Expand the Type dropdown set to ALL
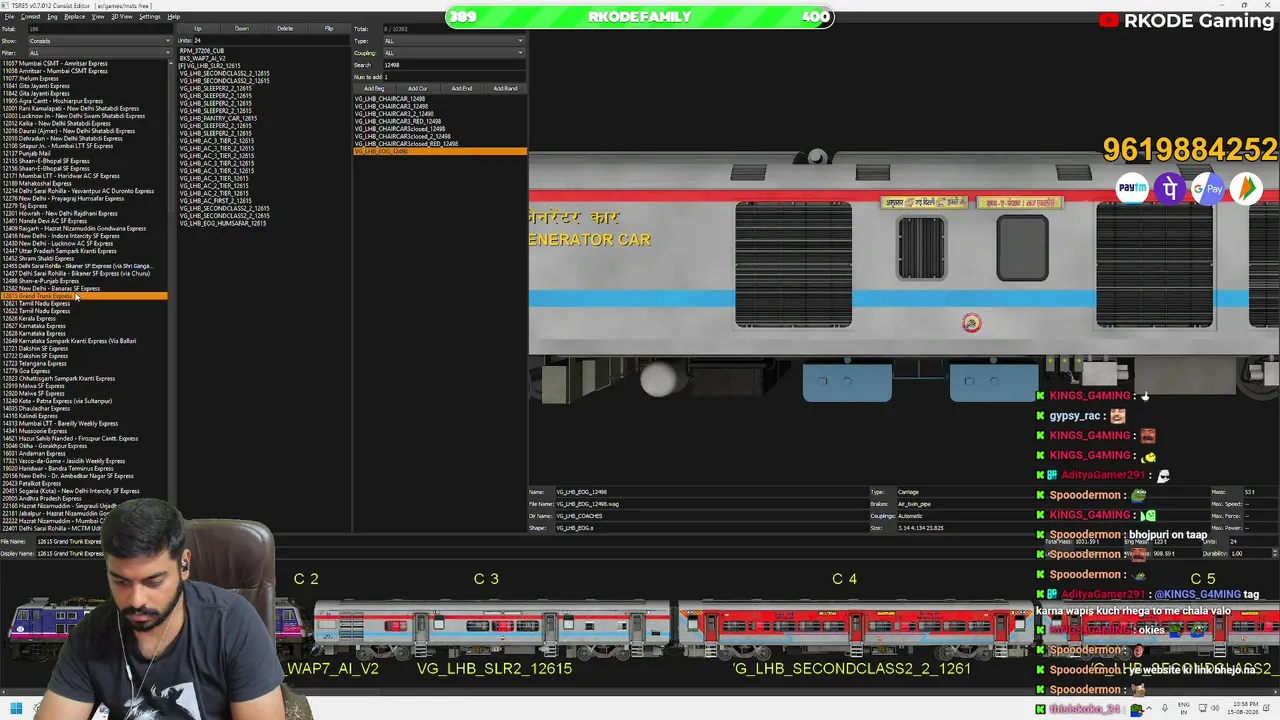This screenshot has height=720, width=1280. [x=454, y=41]
